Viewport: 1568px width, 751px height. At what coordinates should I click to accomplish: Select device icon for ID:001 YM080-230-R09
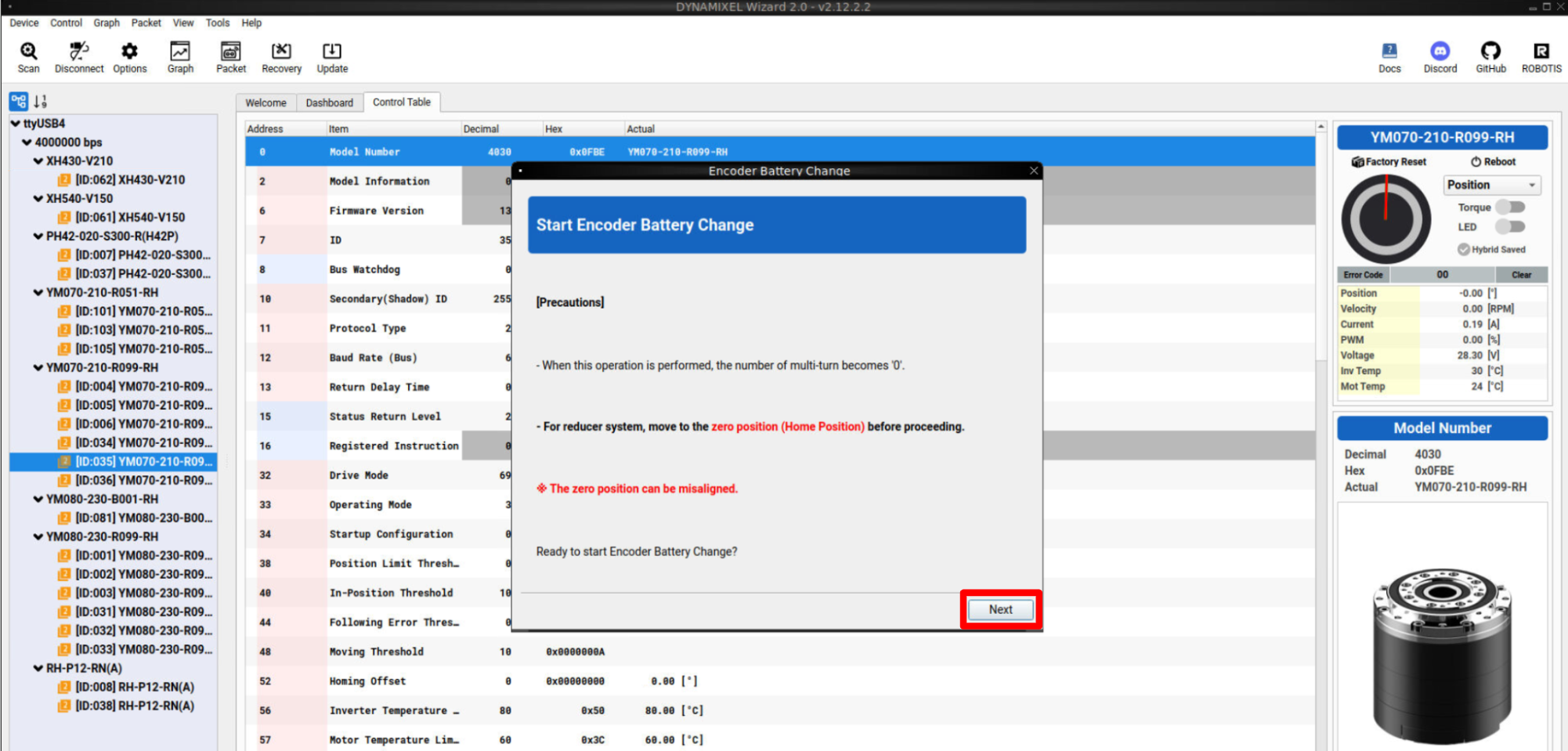tap(64, 556)
